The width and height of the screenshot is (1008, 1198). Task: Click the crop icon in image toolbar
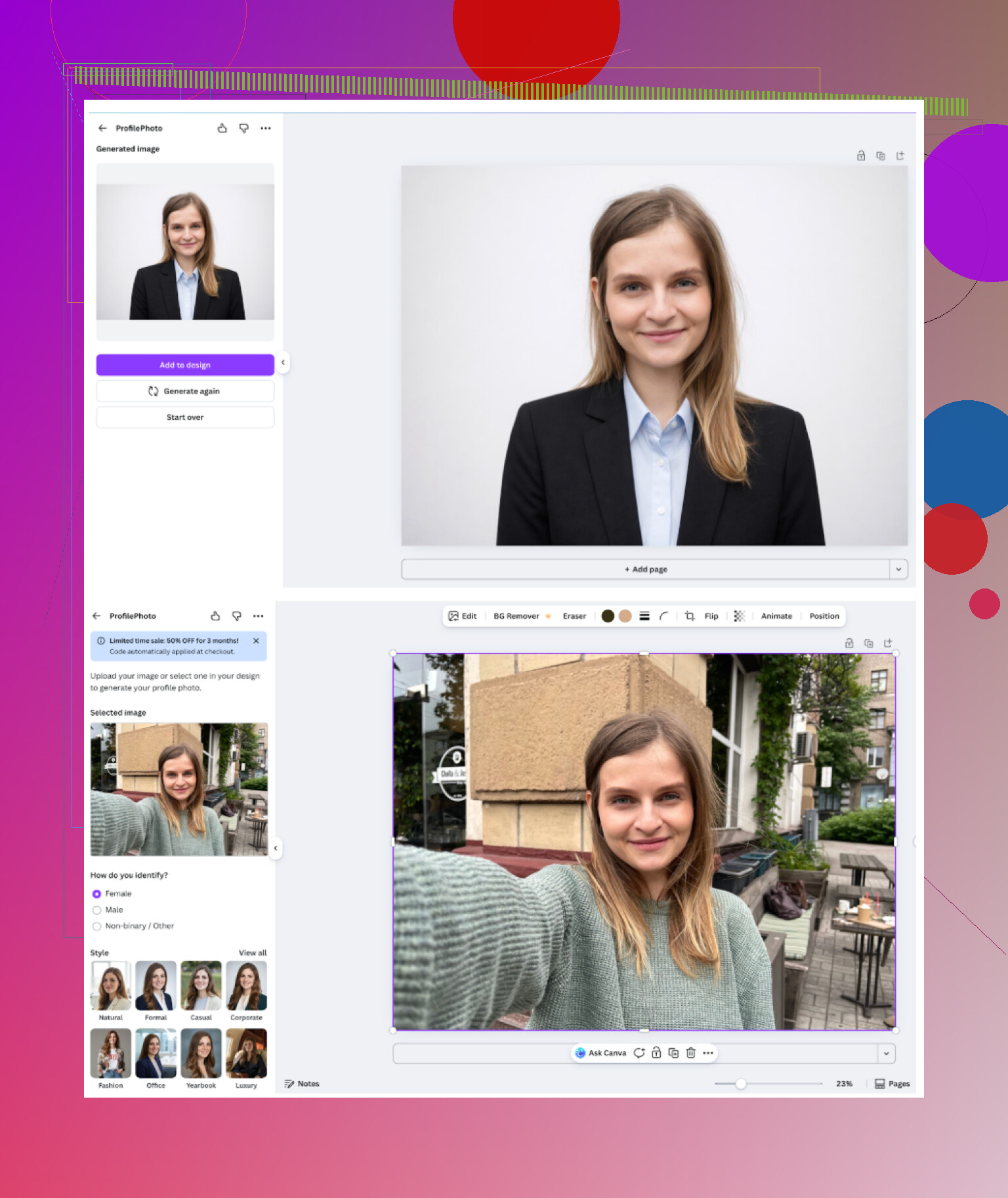click(x=689, y=616)
